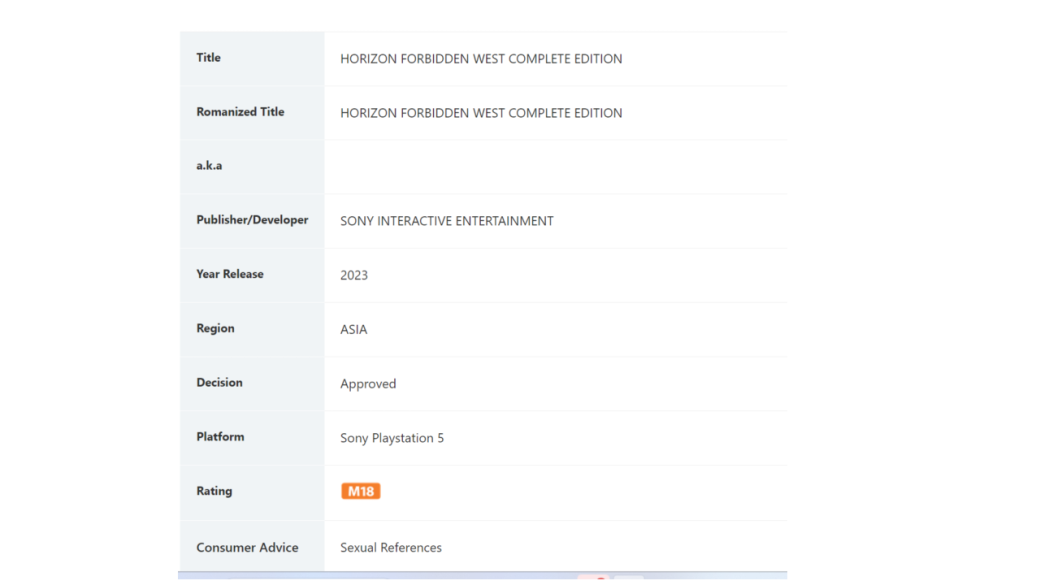Click the 'Platform' row label
Viewport: 1040px width, 585px height.
click(220, 437)
